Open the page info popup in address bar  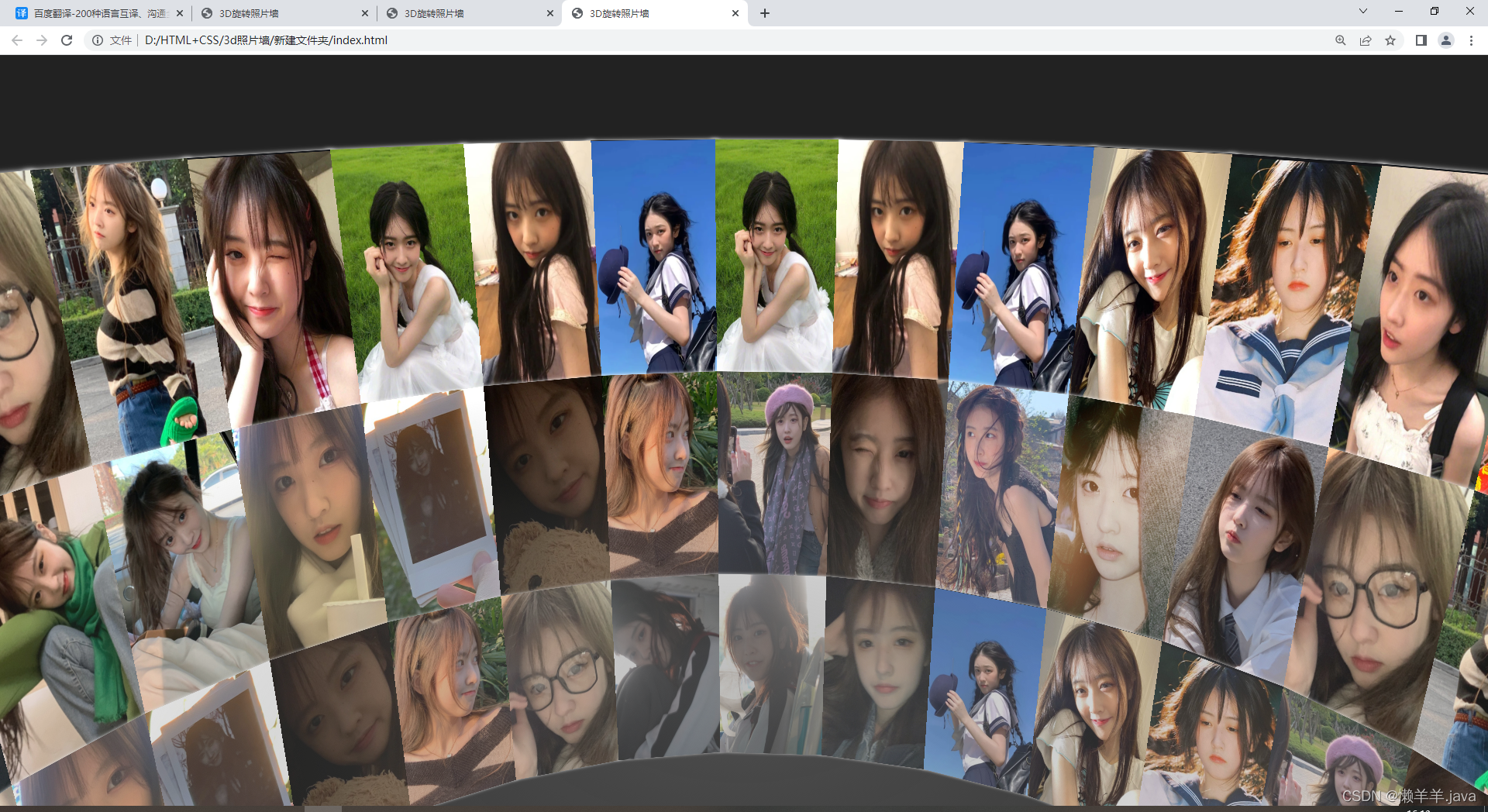(96, 40)
